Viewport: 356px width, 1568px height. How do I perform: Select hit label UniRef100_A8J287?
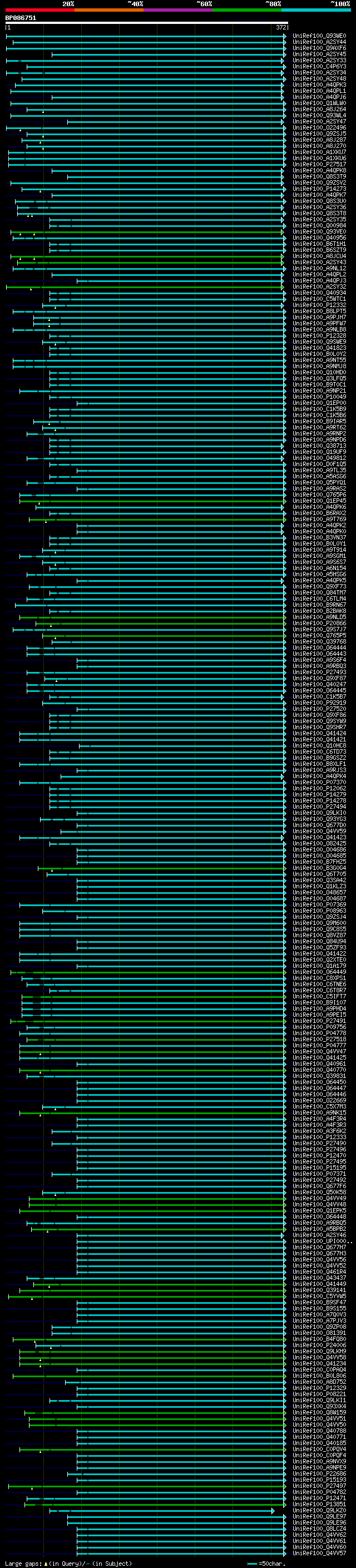click(319, 140)
